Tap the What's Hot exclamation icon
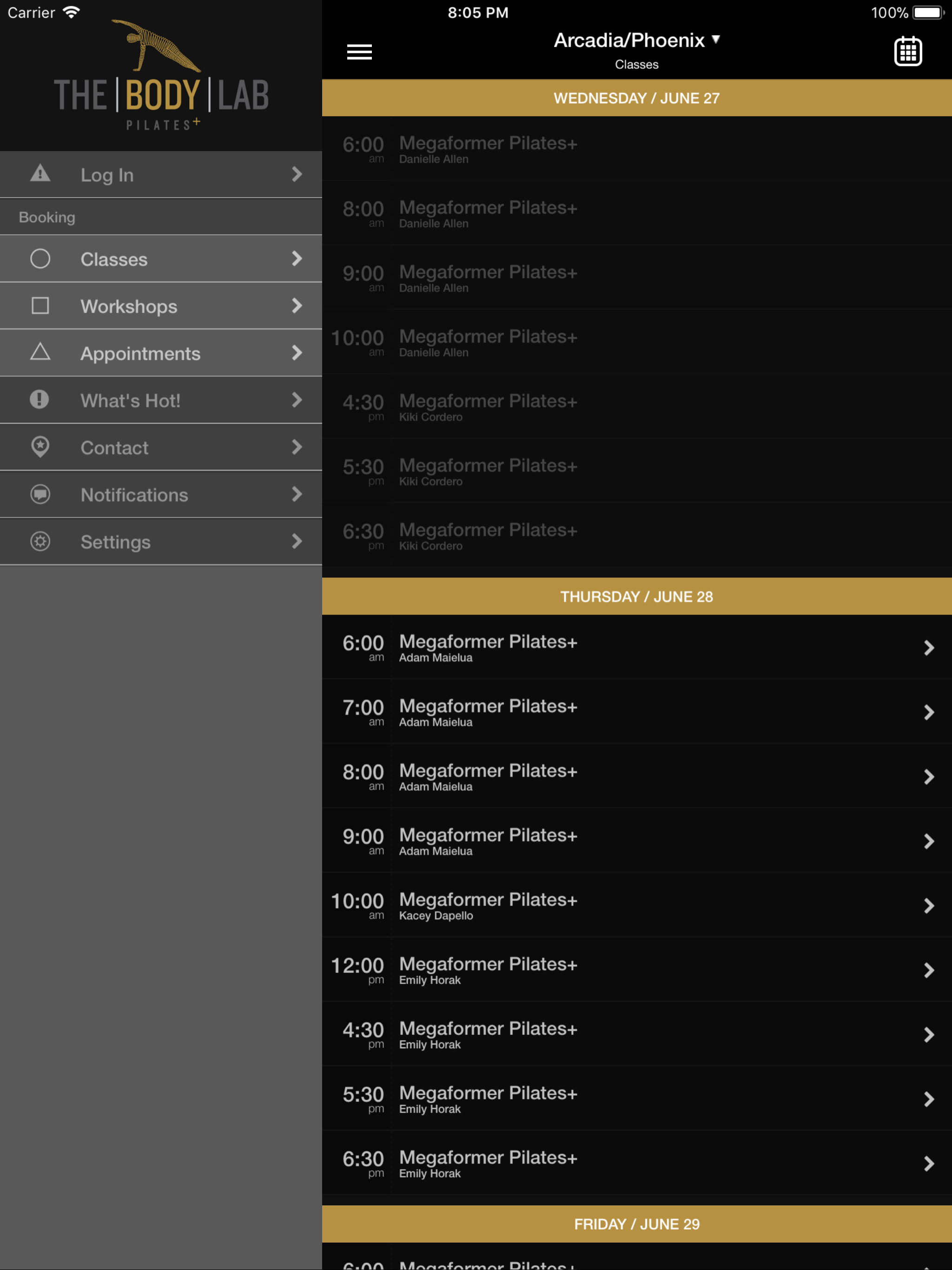Viewport: 952px width, 1270px height. pyautogui.click(x=40, y=400)
